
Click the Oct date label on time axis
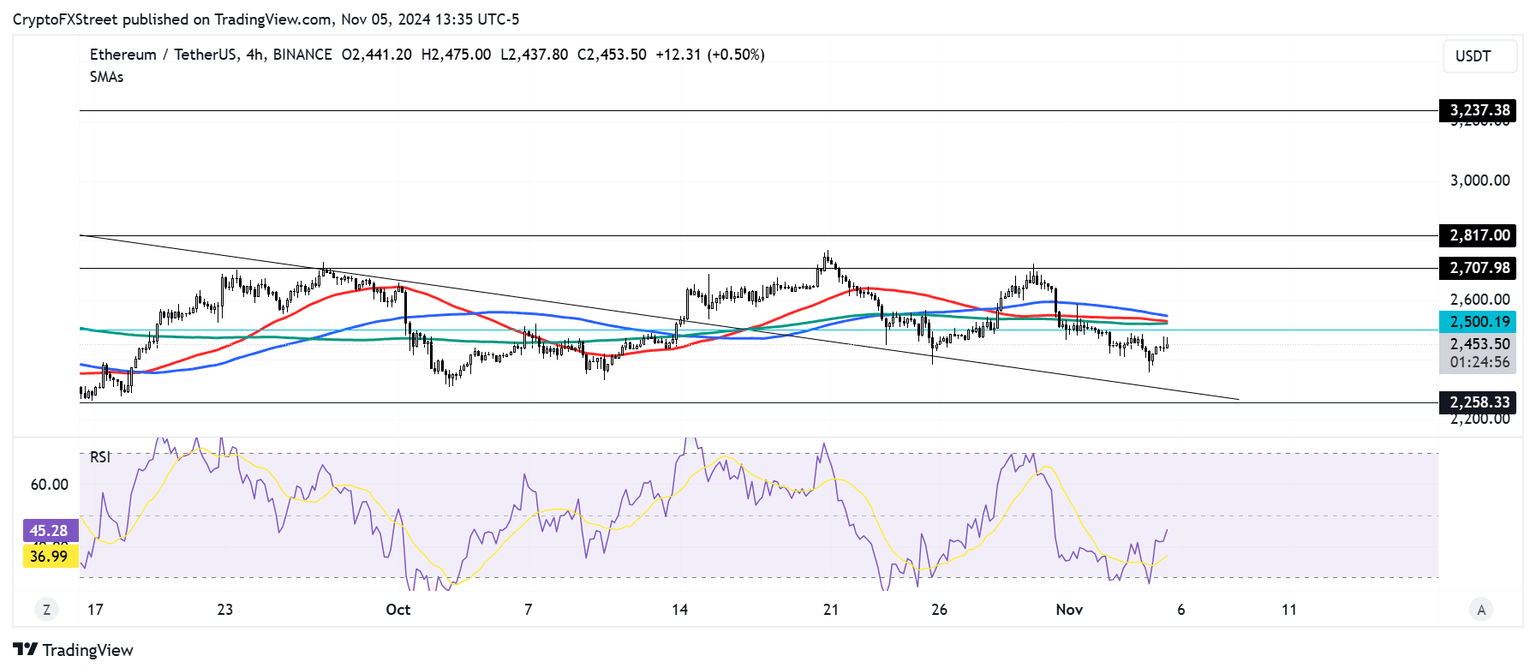coord(398,609)
